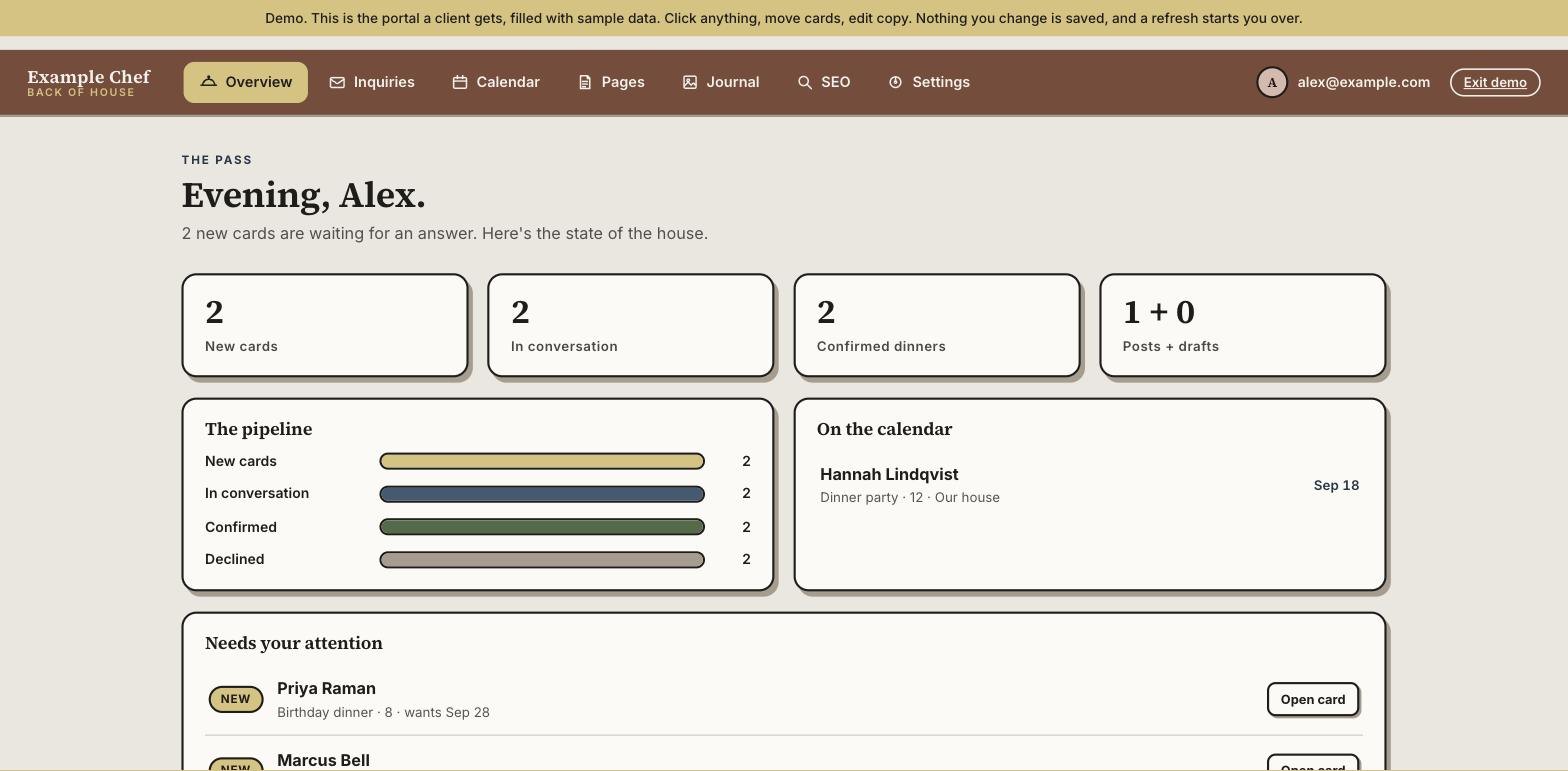Click 'Dinner party · 12 · Our house'

[910, 498]
